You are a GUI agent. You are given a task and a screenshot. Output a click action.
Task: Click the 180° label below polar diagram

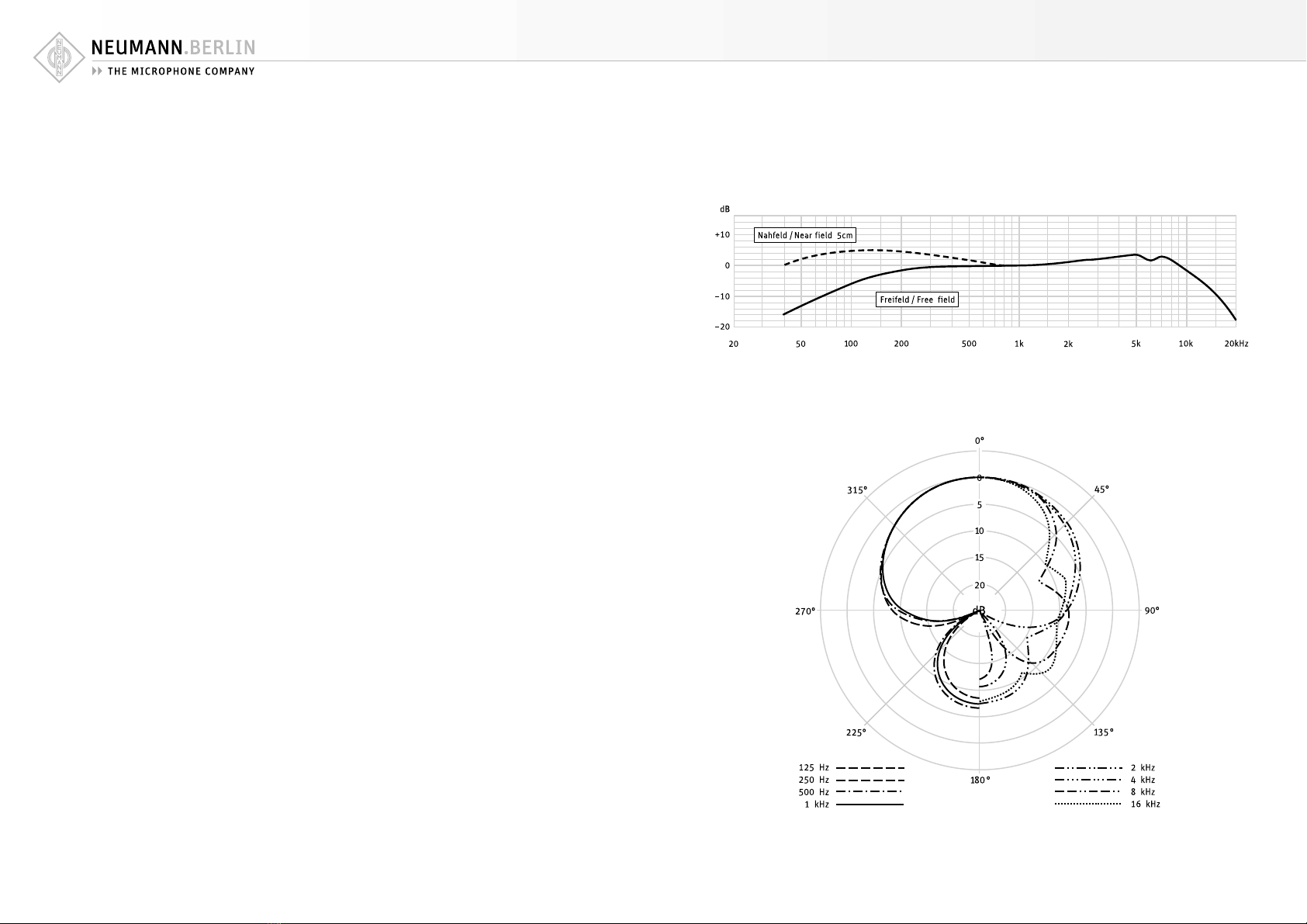click(x=978, y=780)
